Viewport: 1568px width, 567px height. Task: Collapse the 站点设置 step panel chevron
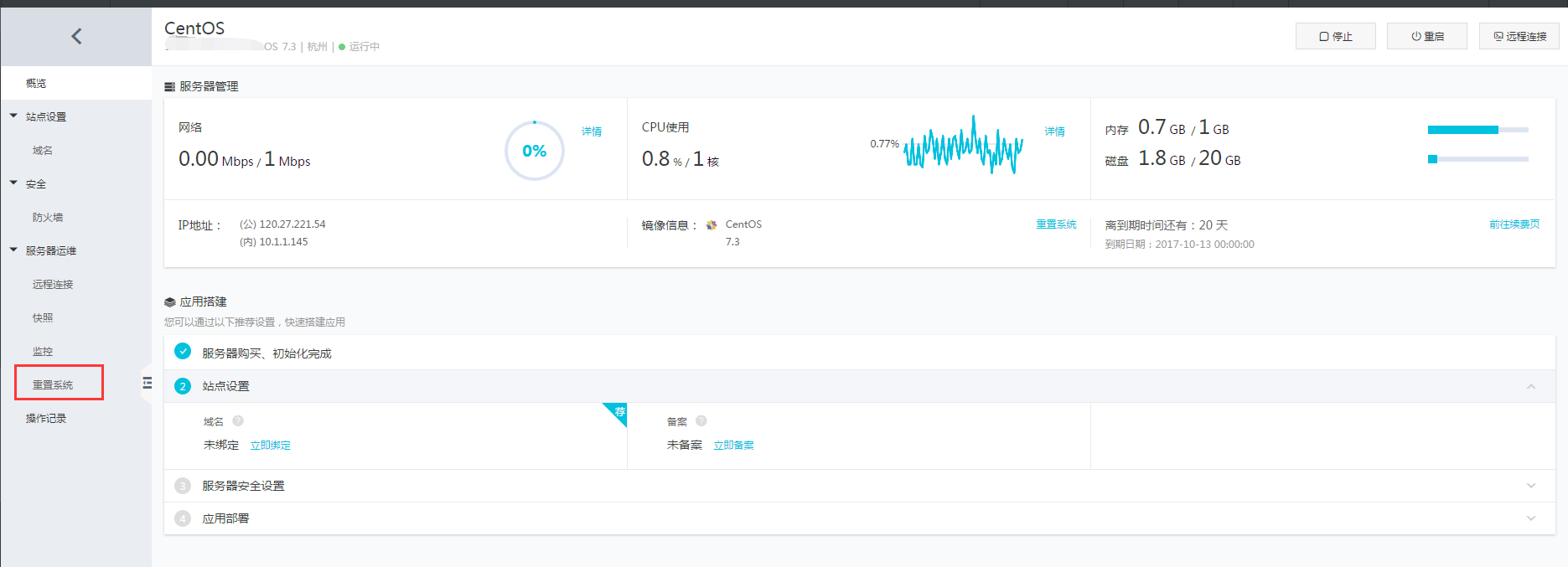pyautogui.click(x=1530, y=386)
